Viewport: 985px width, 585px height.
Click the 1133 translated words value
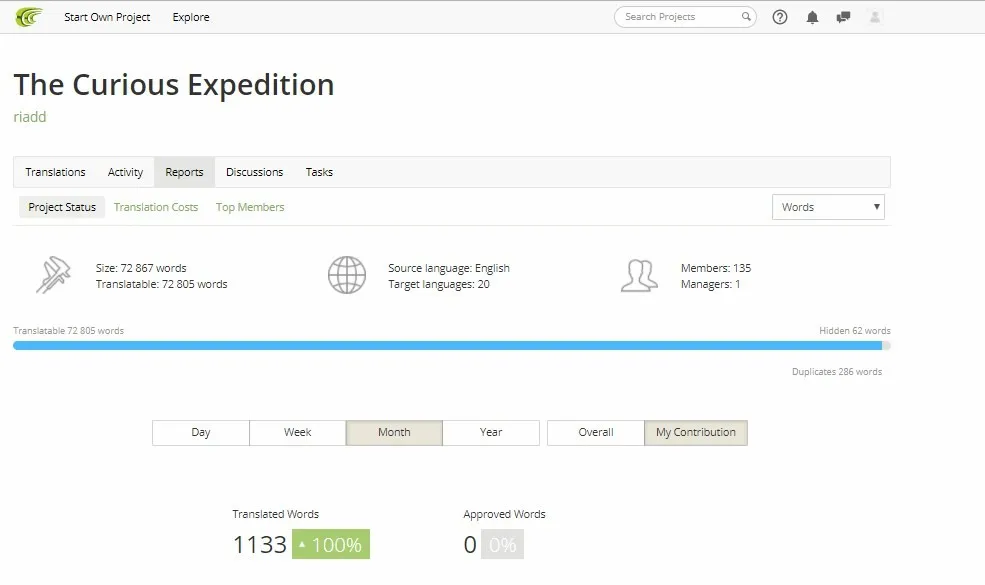pyautogui.click(x=259, y=544)
